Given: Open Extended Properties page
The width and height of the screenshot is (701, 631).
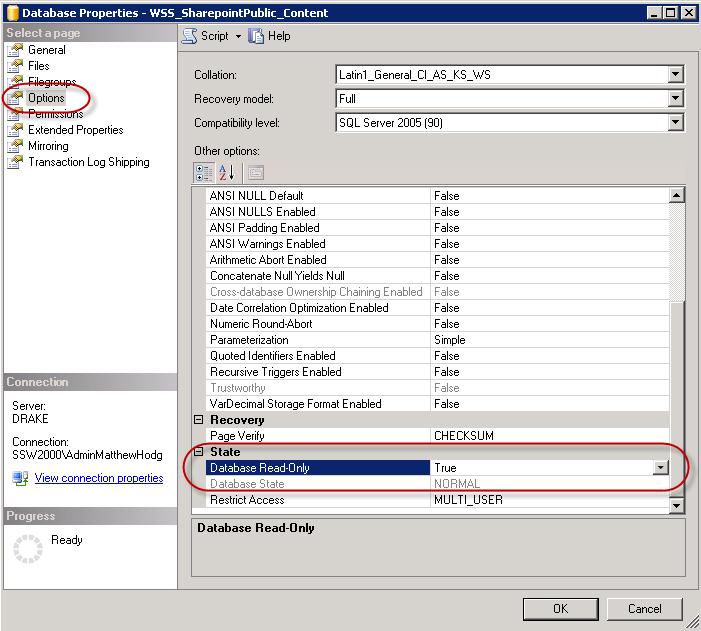Looking at the screenshot, I should pyautogui.click(x=75, y=130).
